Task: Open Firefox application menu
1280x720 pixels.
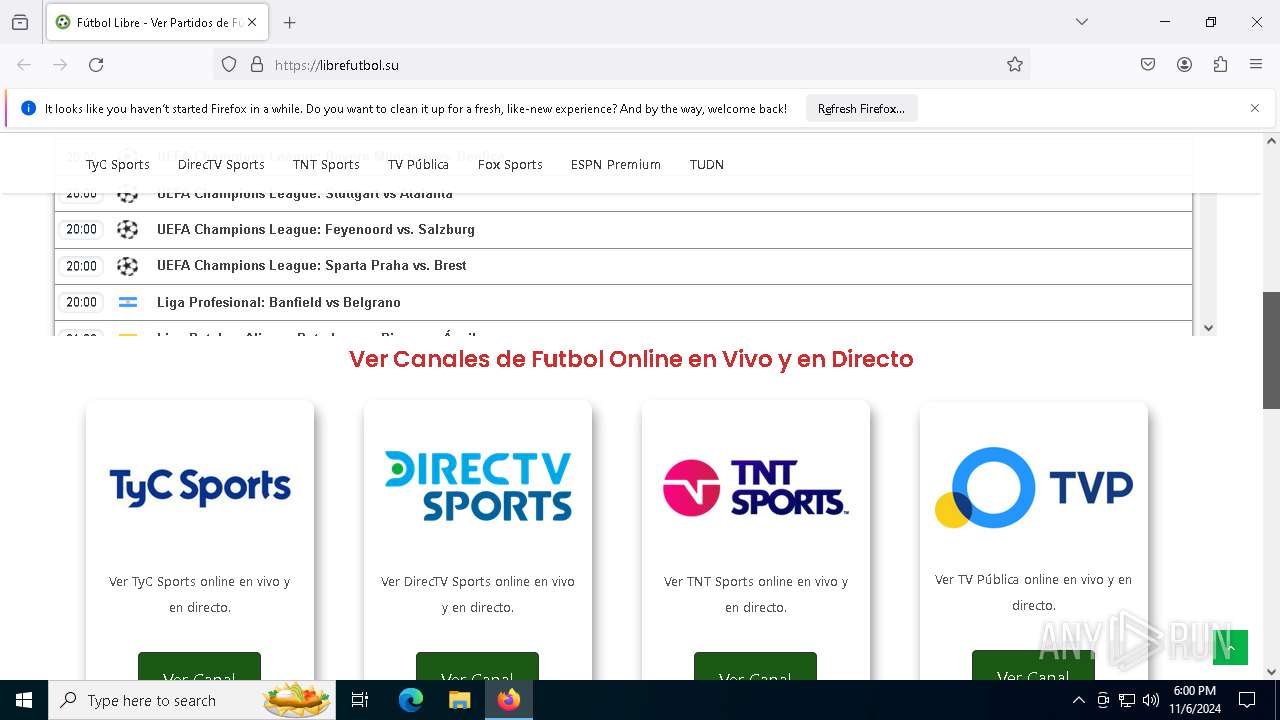Action: click(1256, 64)
